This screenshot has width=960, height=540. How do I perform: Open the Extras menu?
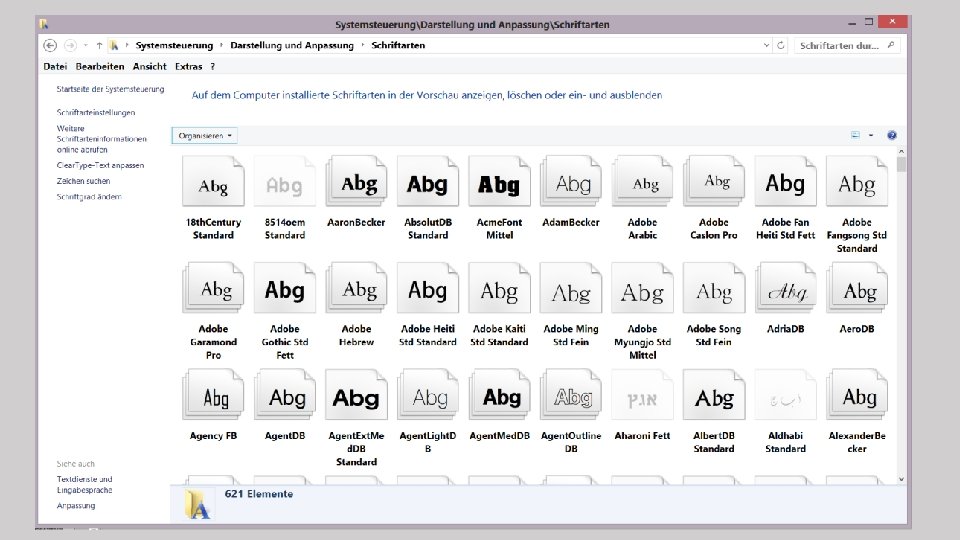pyautogui.click(x=189, y=66)
